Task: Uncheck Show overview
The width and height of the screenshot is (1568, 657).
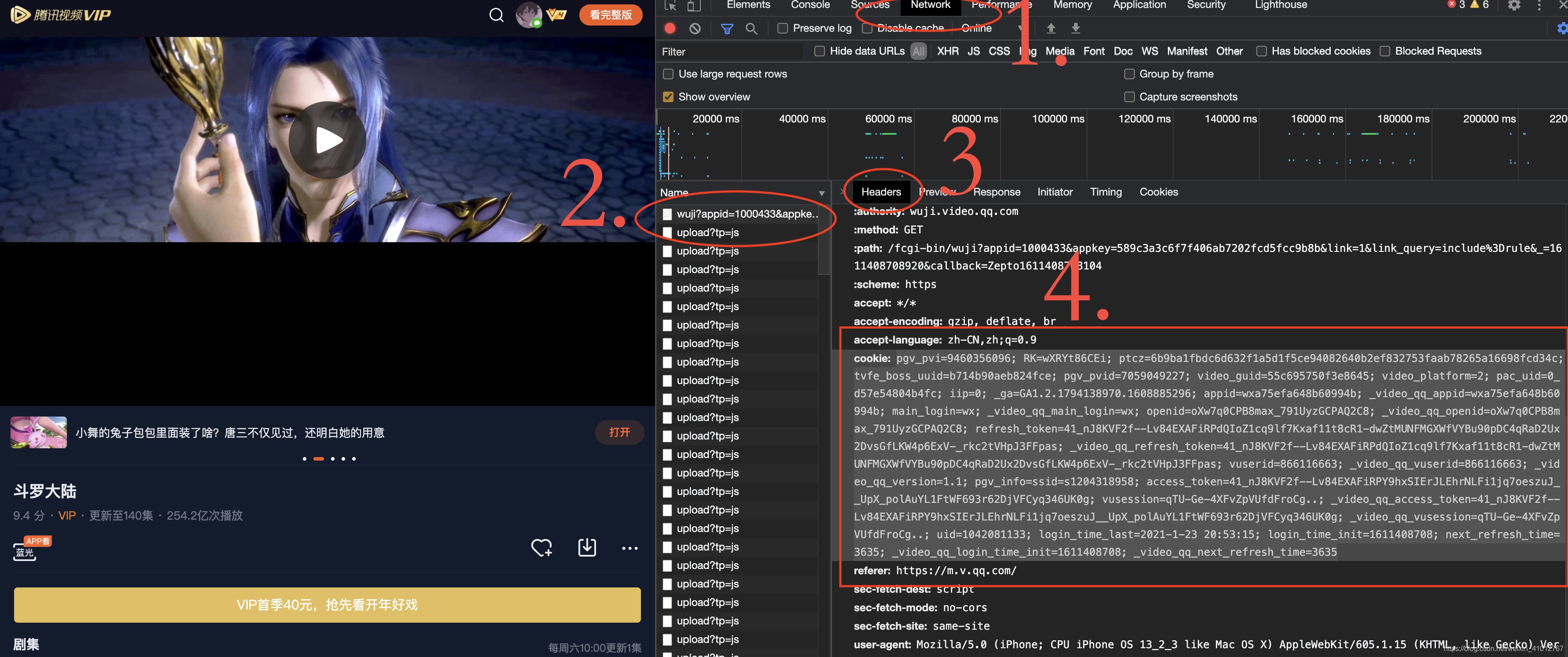Action: pyautogui.click(x=668, y=97)
